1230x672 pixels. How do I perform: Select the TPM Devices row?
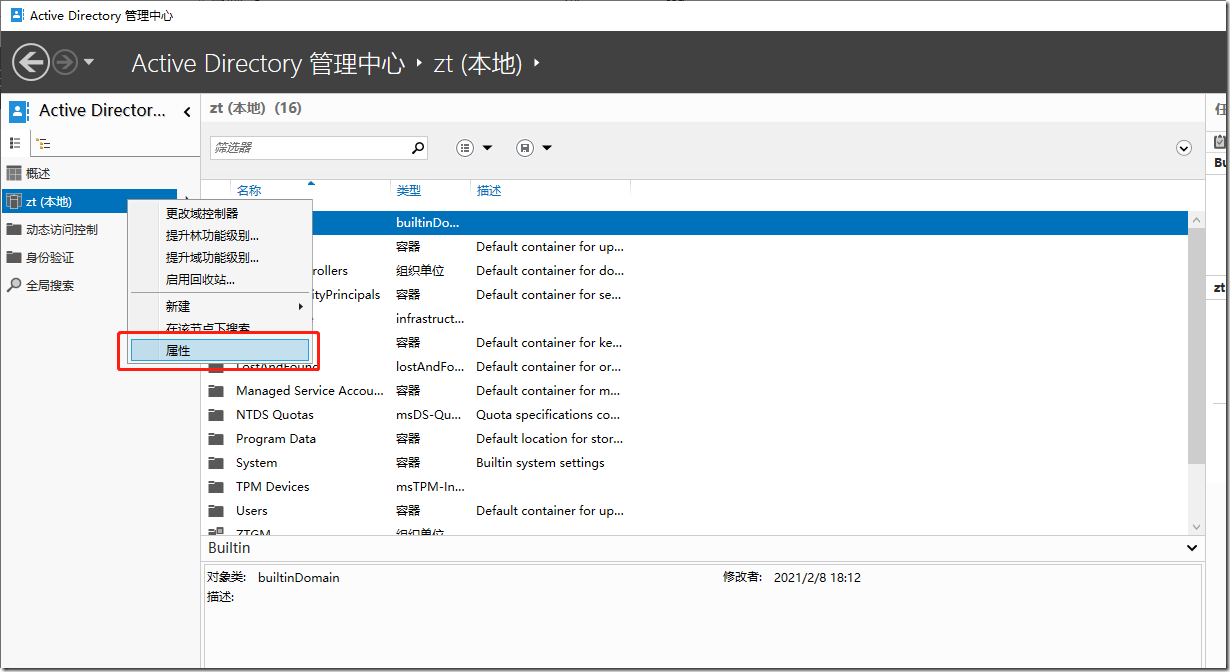(695, 487)
